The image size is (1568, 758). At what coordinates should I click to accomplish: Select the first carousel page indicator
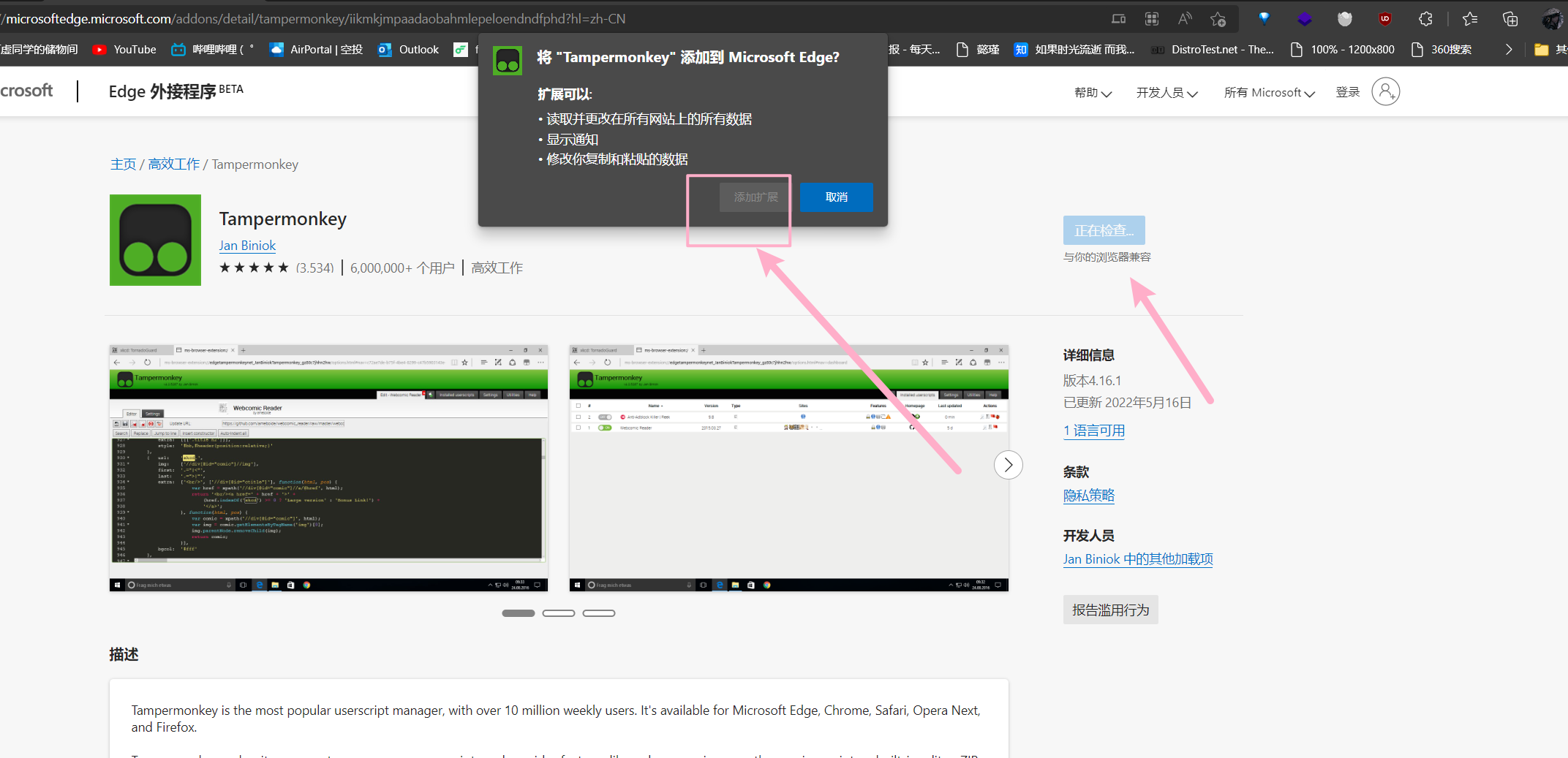(x=518, y=613)
